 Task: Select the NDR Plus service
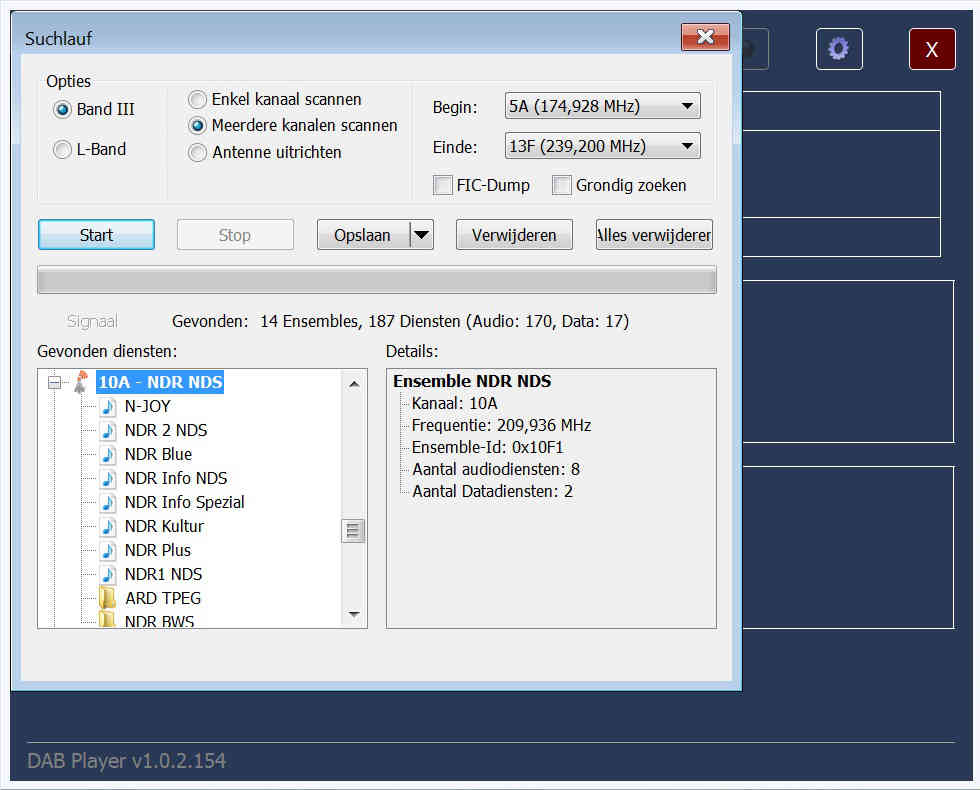click(158, 550)
